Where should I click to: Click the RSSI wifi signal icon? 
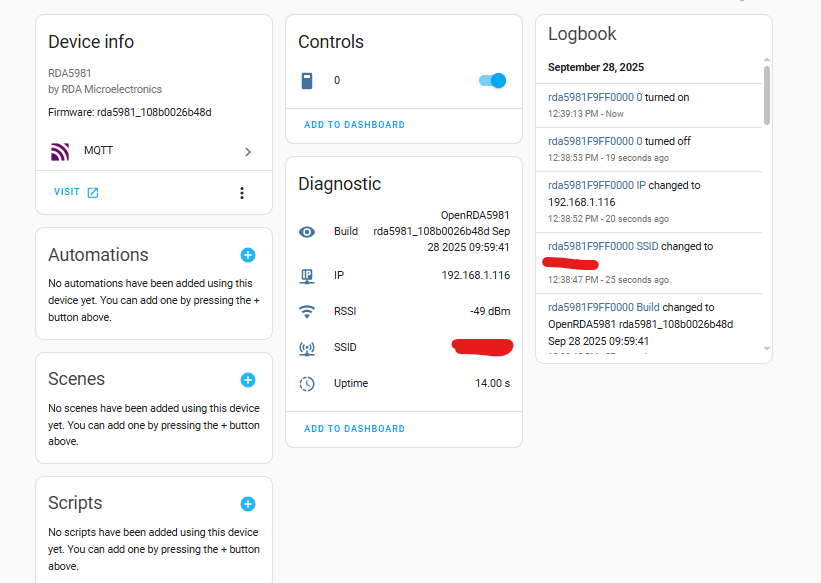(x=307, y=311)
